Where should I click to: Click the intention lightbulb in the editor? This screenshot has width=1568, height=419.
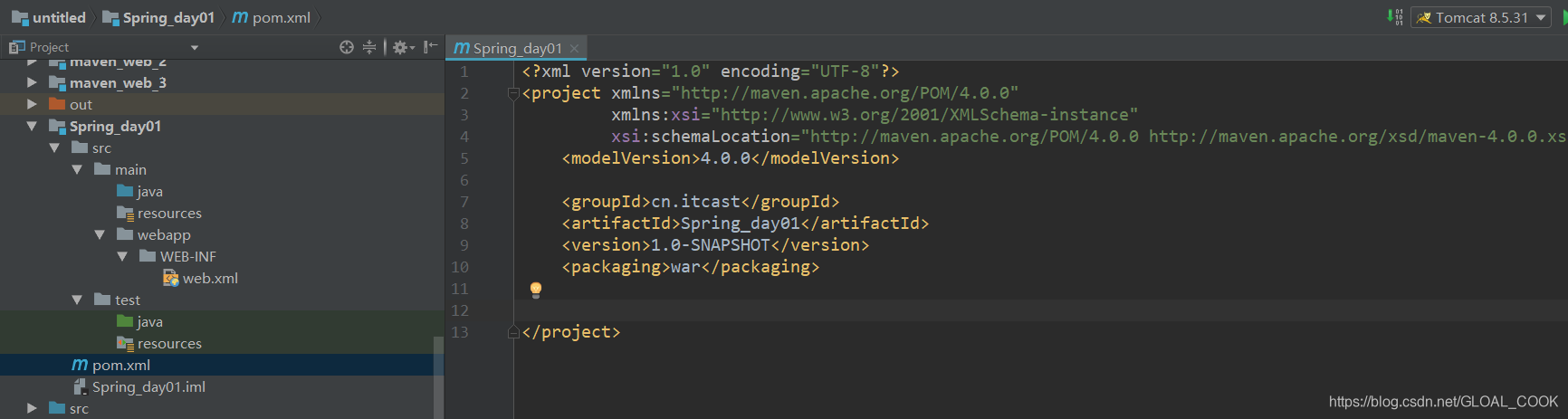tap(535, 290)
